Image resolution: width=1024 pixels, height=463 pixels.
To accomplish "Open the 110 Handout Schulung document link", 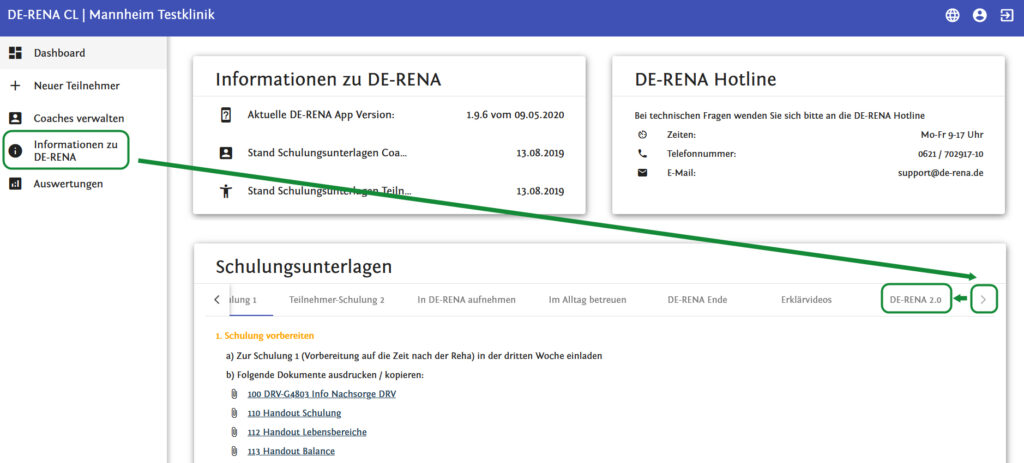I will point(294,413).
